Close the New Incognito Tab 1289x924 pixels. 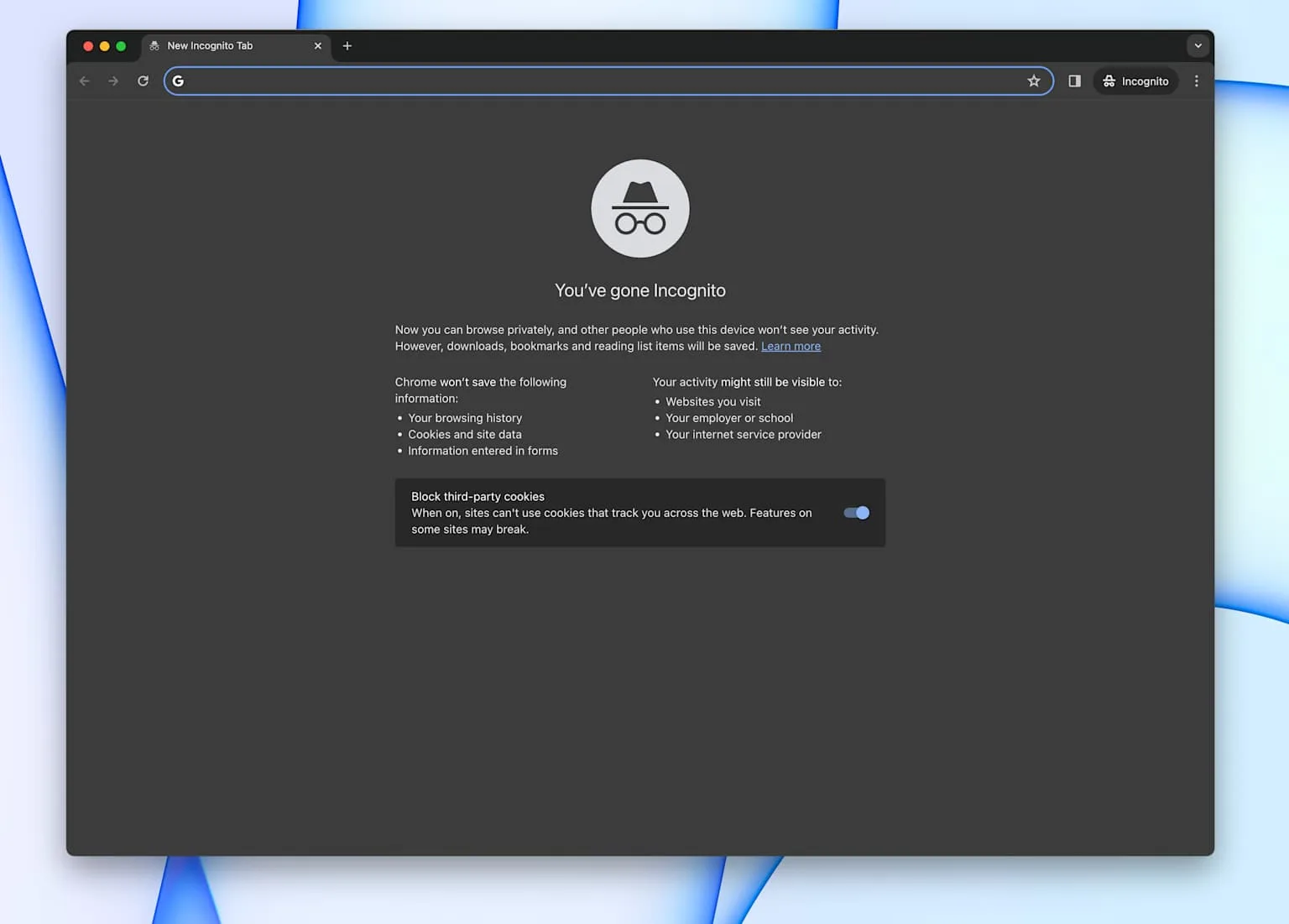tap(318, 46)
